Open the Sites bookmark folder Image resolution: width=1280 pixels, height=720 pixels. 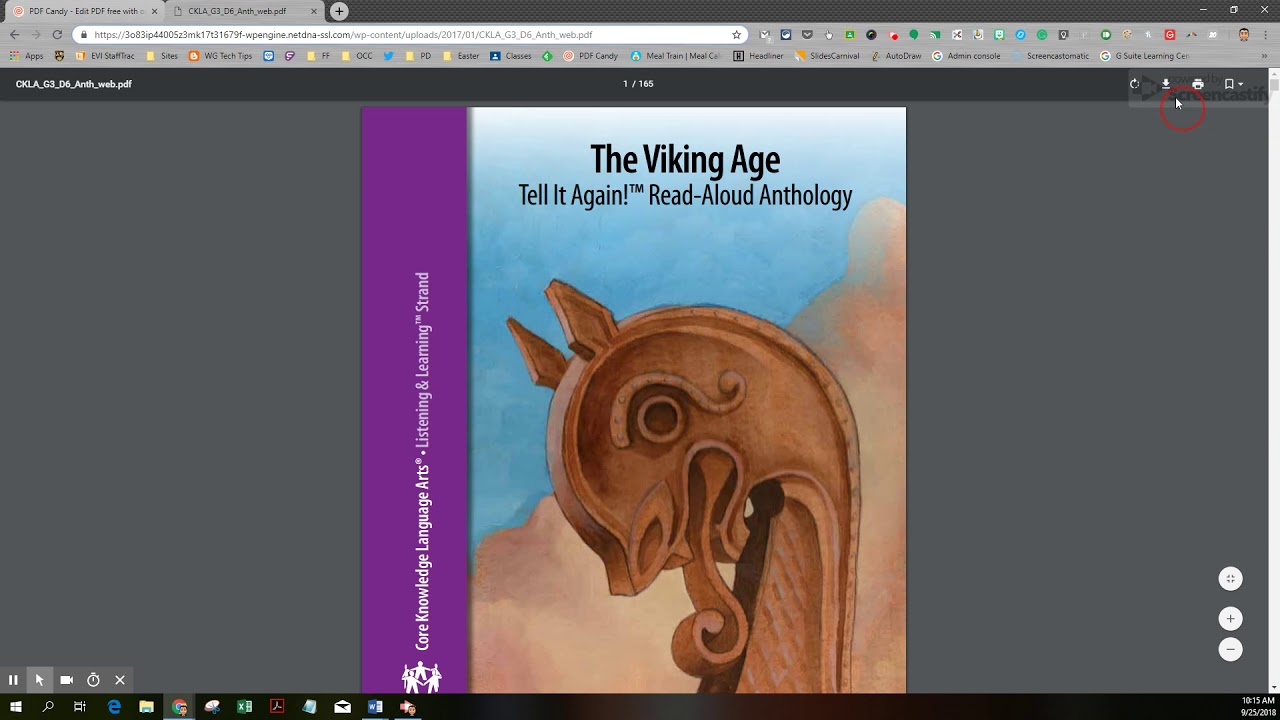(162, 56)
